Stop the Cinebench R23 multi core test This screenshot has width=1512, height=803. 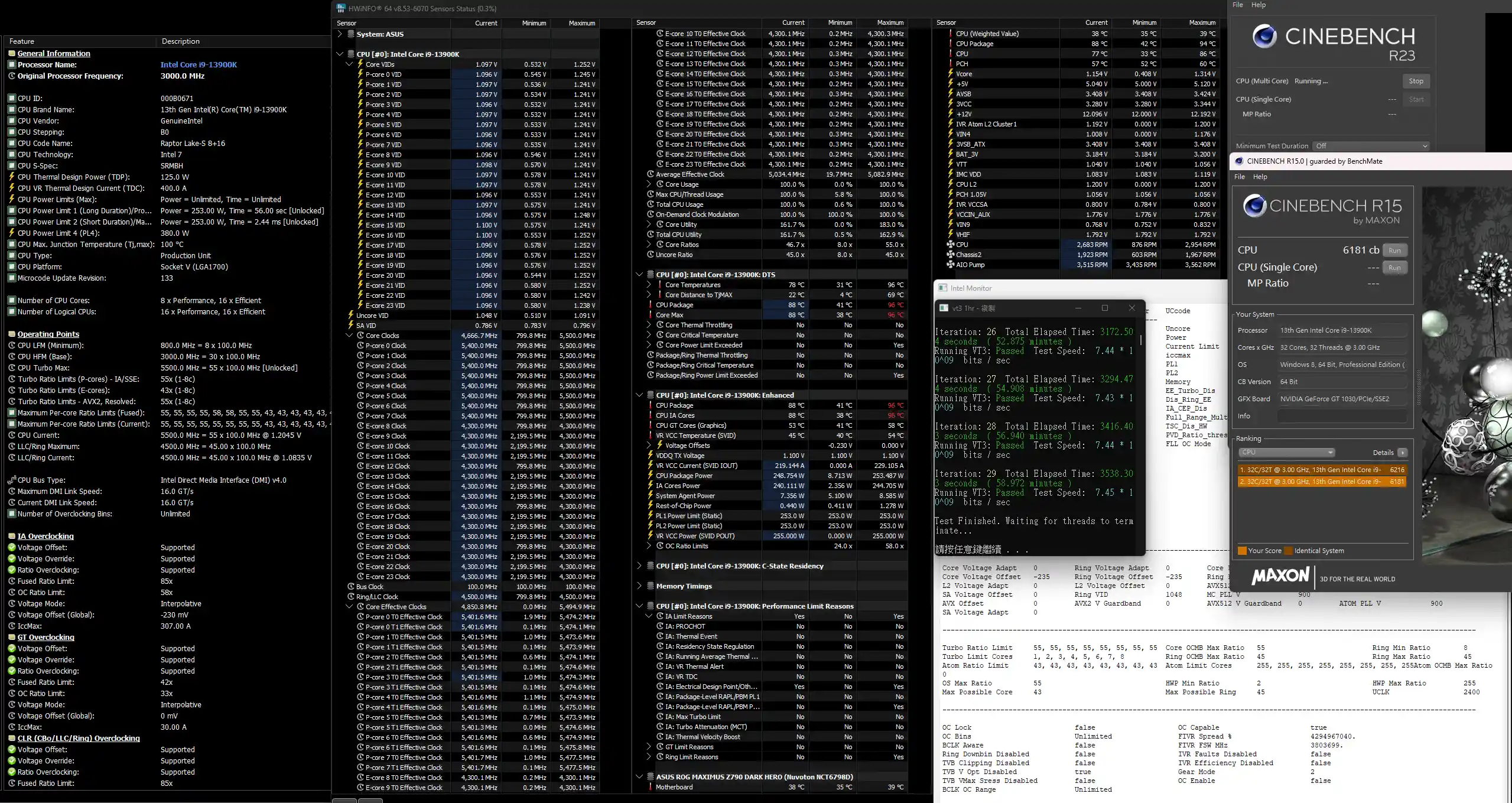pyautogui.click(x=1416, y=81)
